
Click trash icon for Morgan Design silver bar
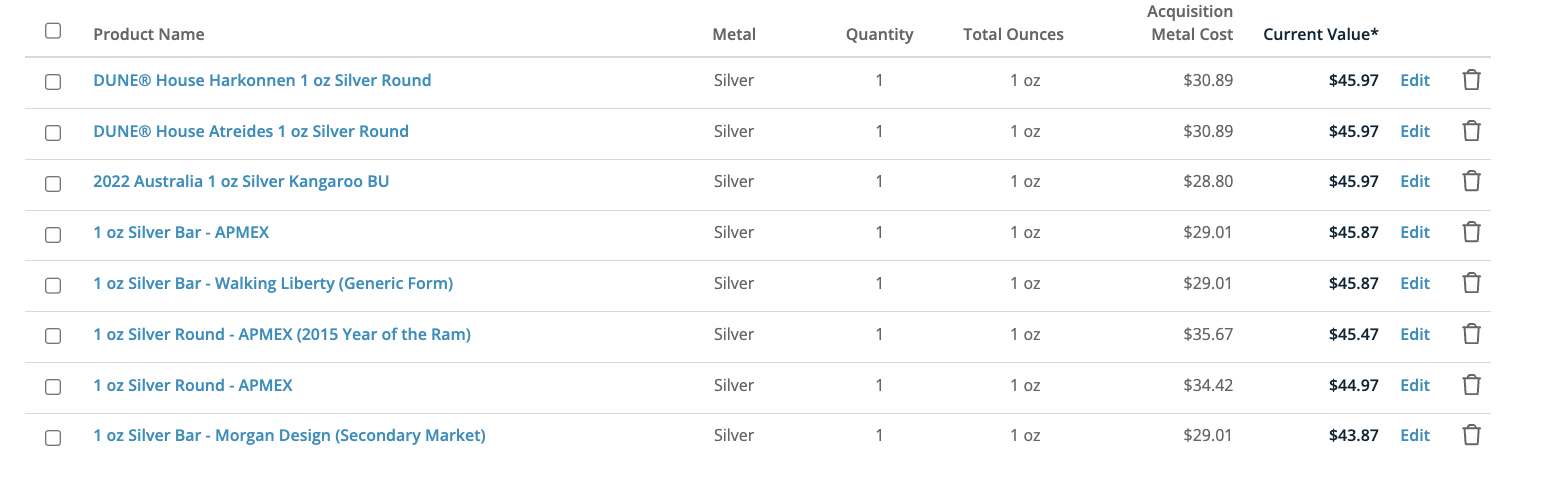tap(1471, 435)
